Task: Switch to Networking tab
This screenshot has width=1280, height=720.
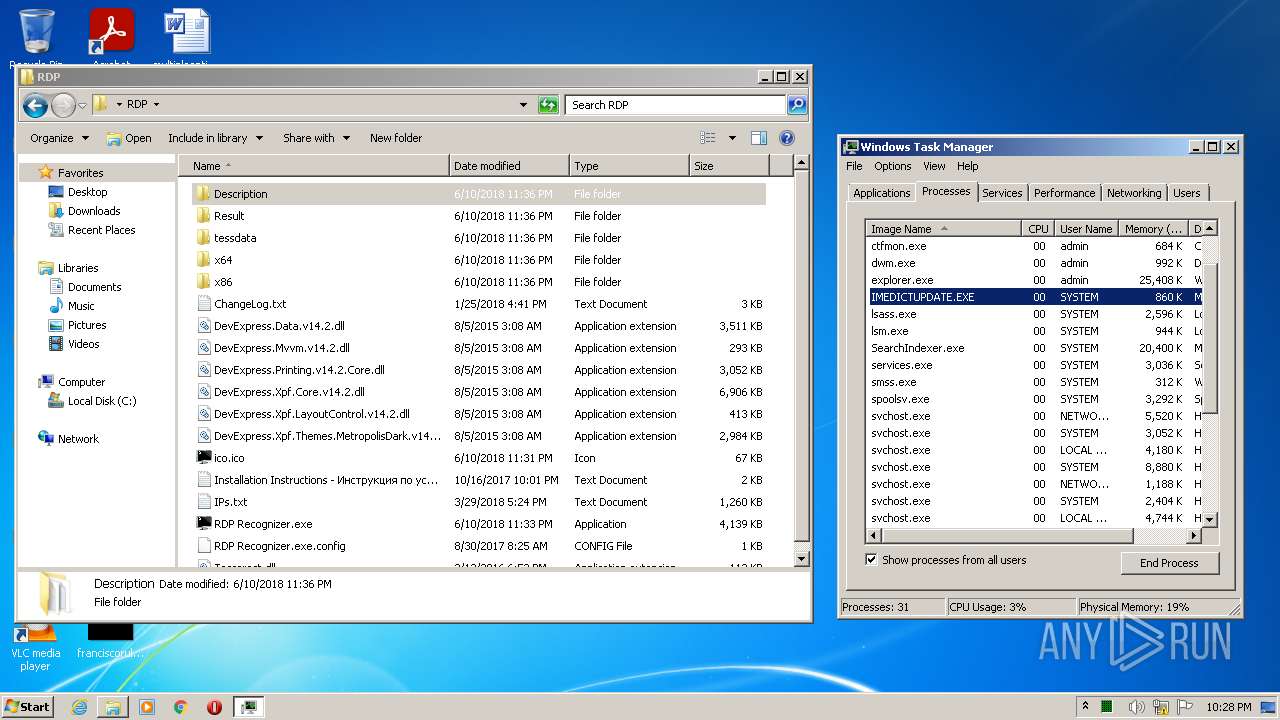Action: (1134, 193)
